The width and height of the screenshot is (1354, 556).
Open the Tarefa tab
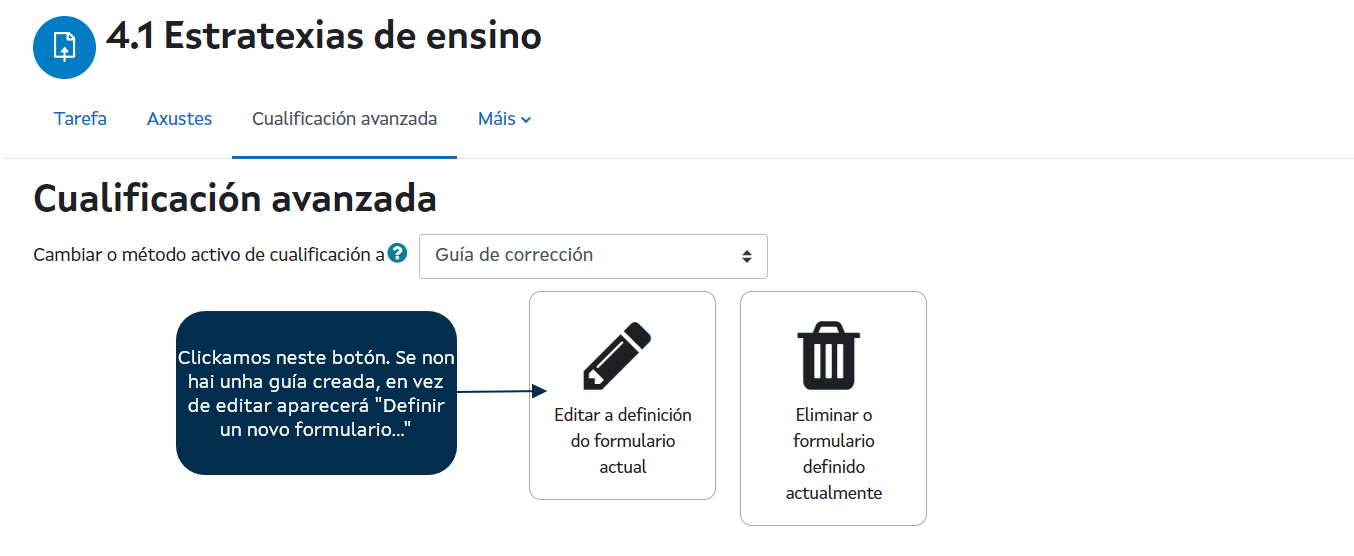click(80, 119)
